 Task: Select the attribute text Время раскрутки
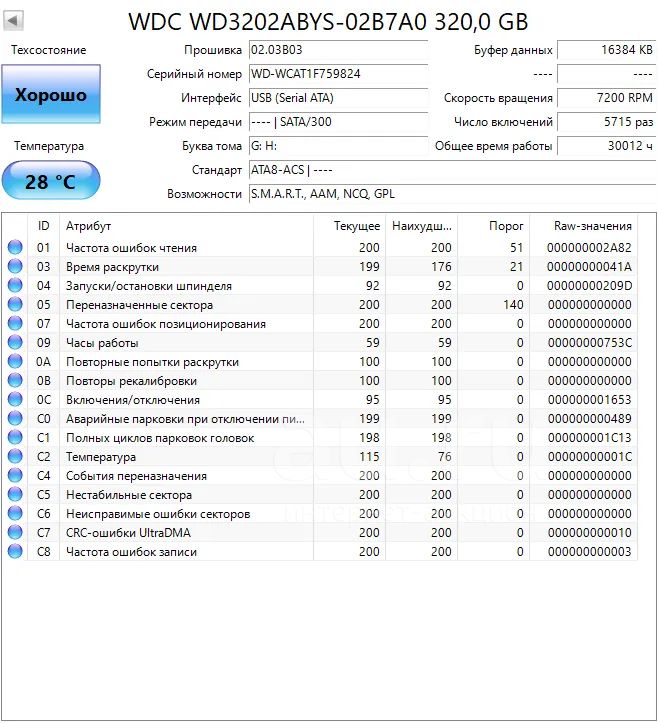[x=113, y=267]
